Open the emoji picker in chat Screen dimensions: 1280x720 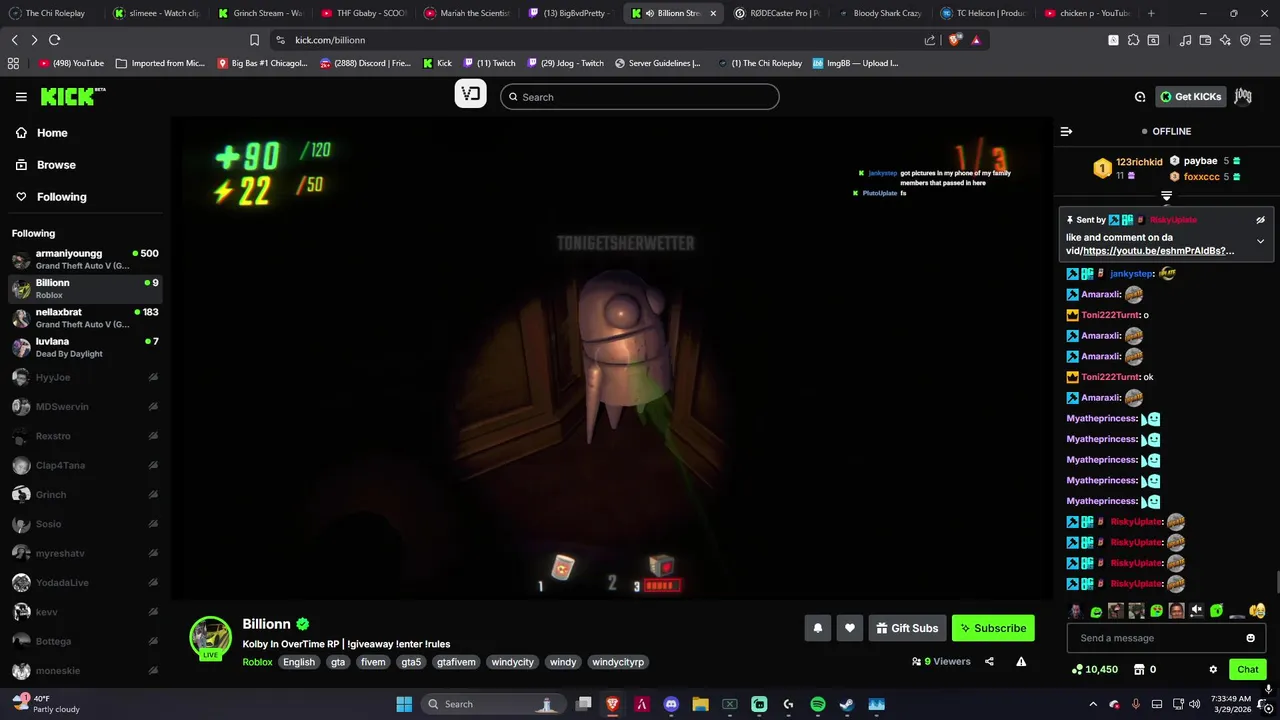[x=1250, y=638]
